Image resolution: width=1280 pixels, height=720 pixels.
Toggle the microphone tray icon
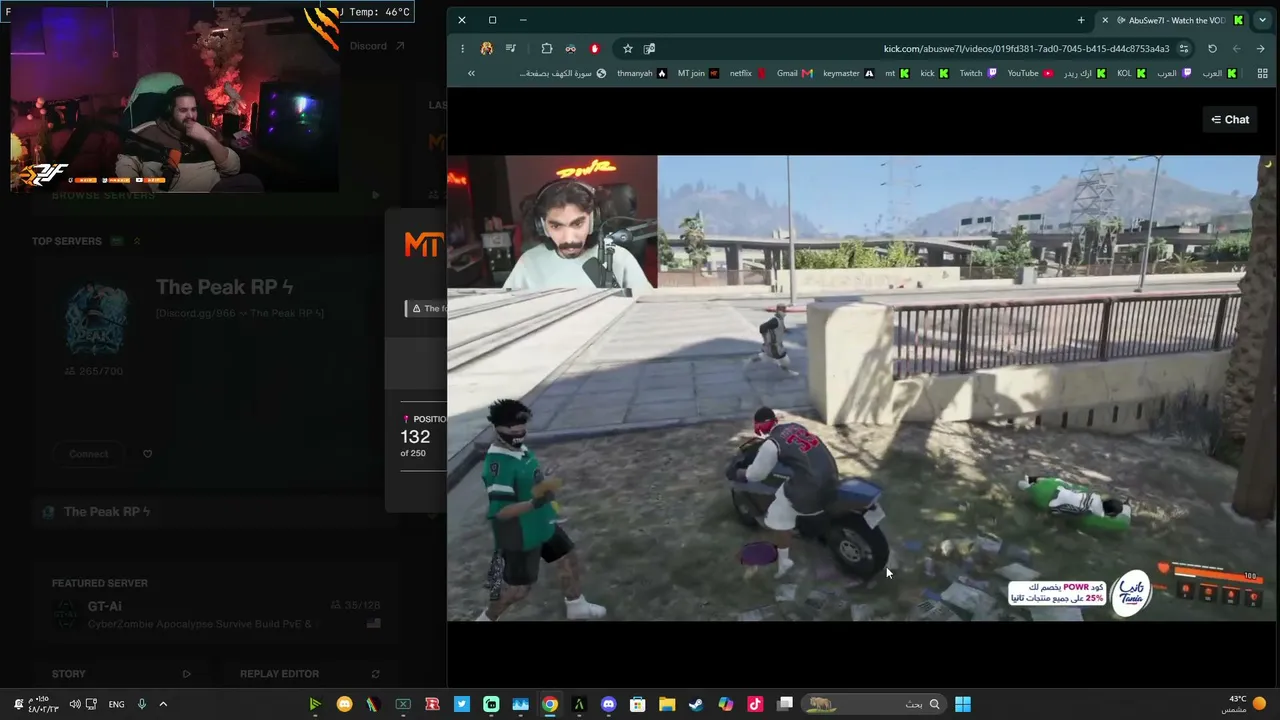(x=142, y=704)
